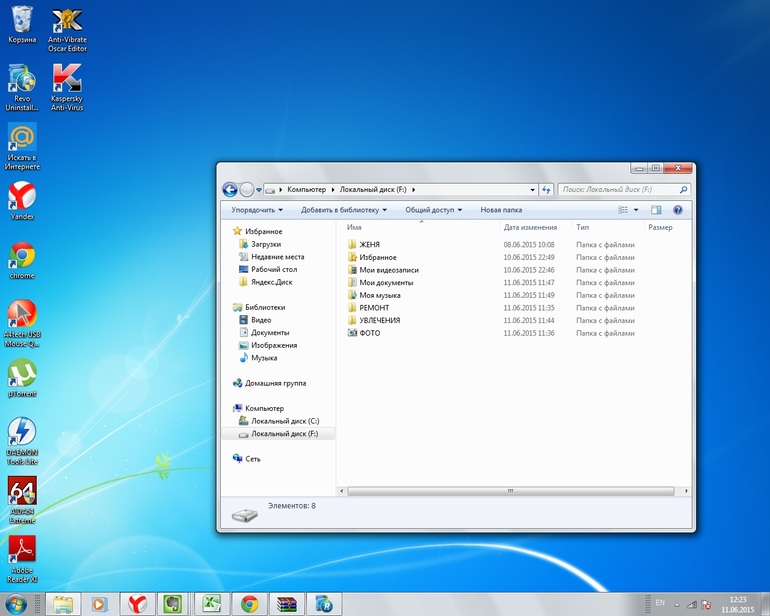Click the Excel icon in taskbar
Image resolution: width=770 pixels, height=616 pixels.
212,604
